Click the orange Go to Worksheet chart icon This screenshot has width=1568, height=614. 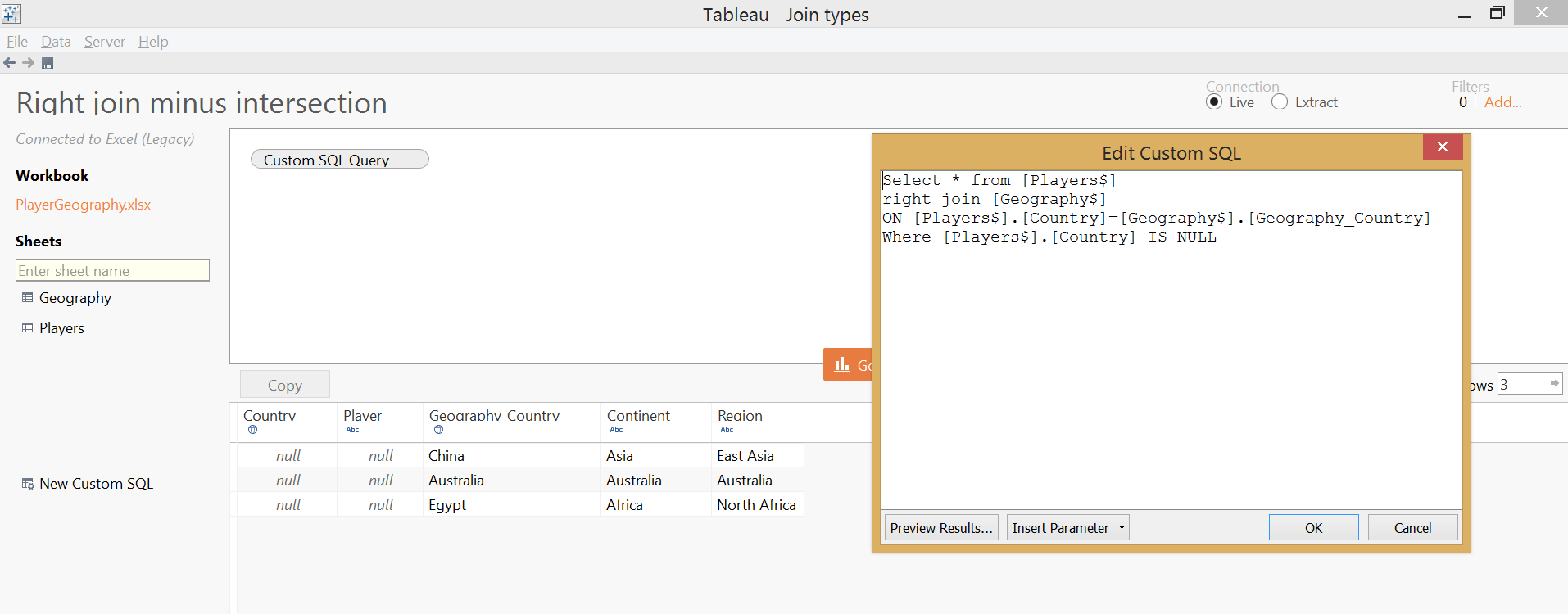(x=842, y=364)
